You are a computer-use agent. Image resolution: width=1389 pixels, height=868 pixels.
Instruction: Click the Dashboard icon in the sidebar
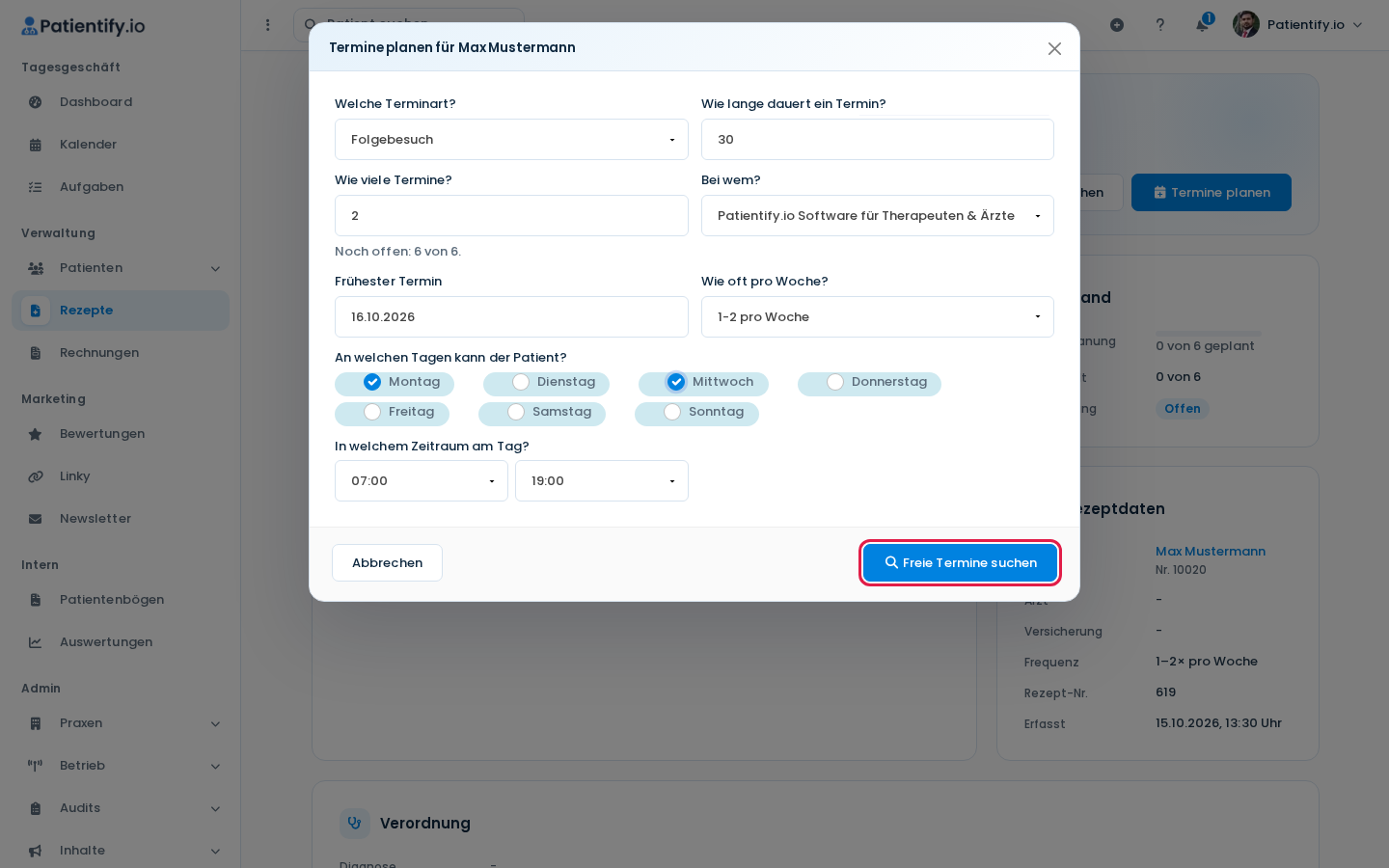(x=36, y=102)
